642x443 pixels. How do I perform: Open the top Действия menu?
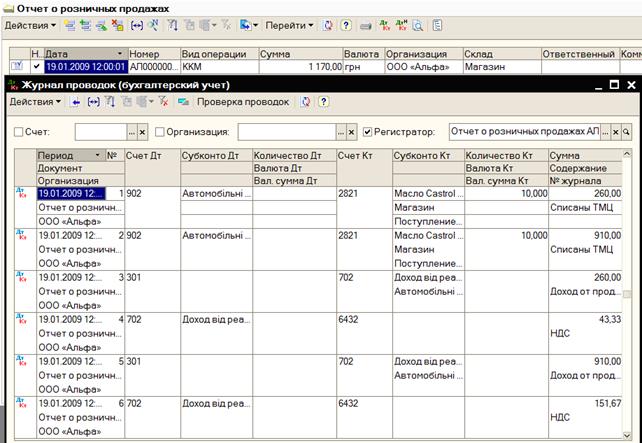pos(28,25)
